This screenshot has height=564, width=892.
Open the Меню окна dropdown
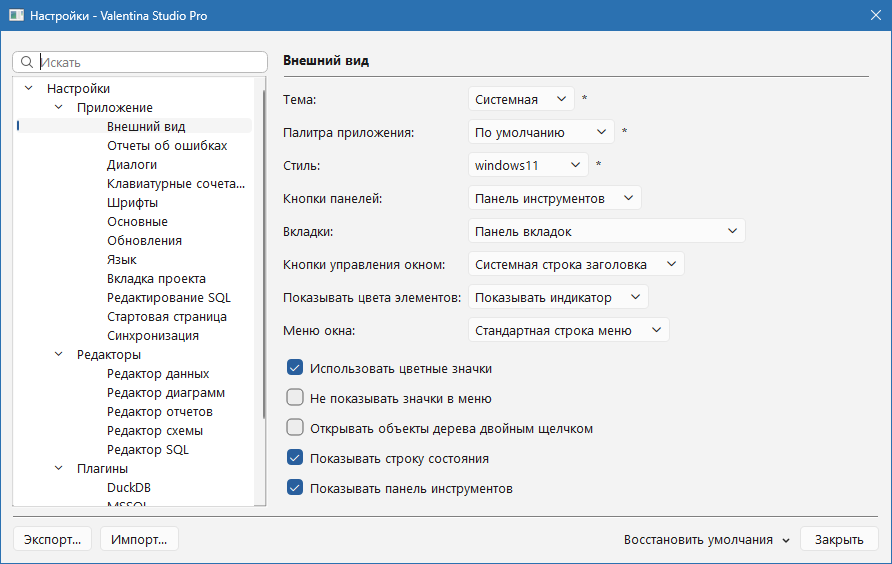(x=569, y=330)
